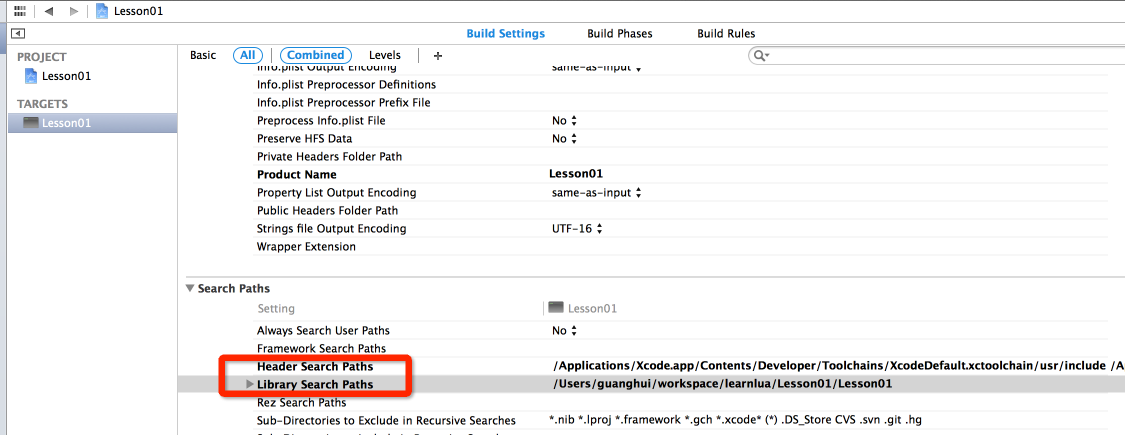Viewport: 1125px width, 435px height.
Task: Select Lesson01 project icon under PROJECT
Action: coord(31,76)
